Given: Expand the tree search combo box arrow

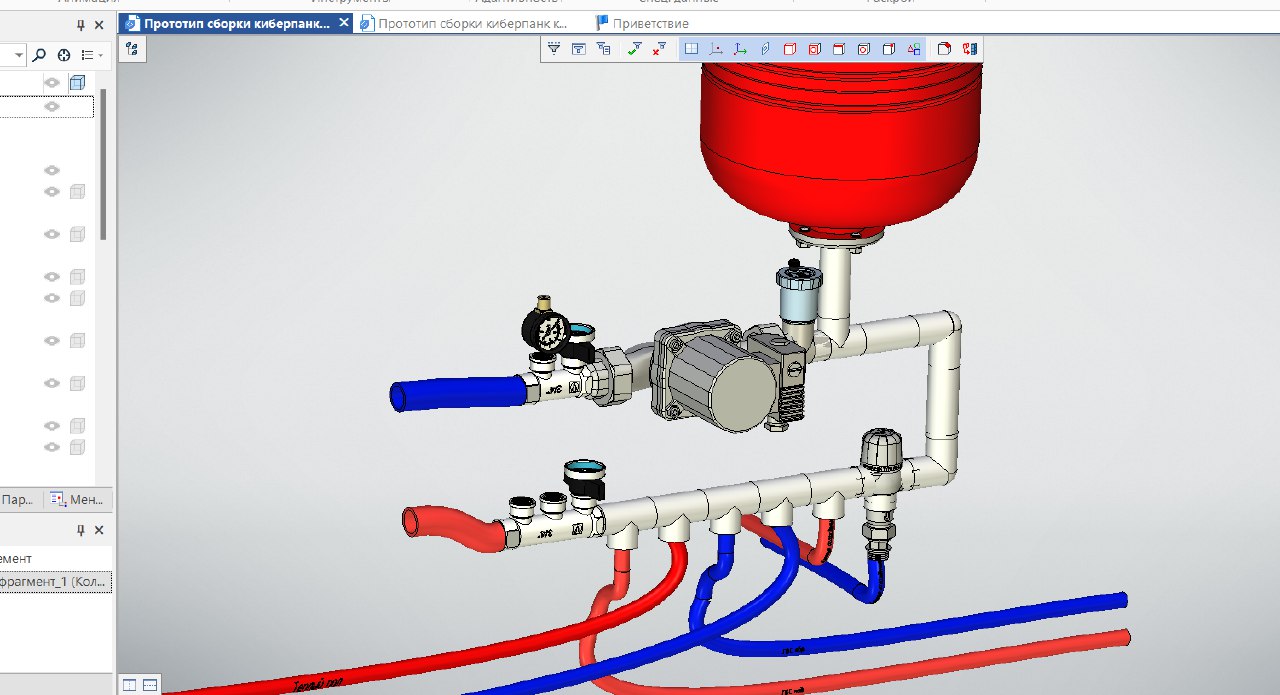Looking at the screenshot, I should [x=19, y=55].
